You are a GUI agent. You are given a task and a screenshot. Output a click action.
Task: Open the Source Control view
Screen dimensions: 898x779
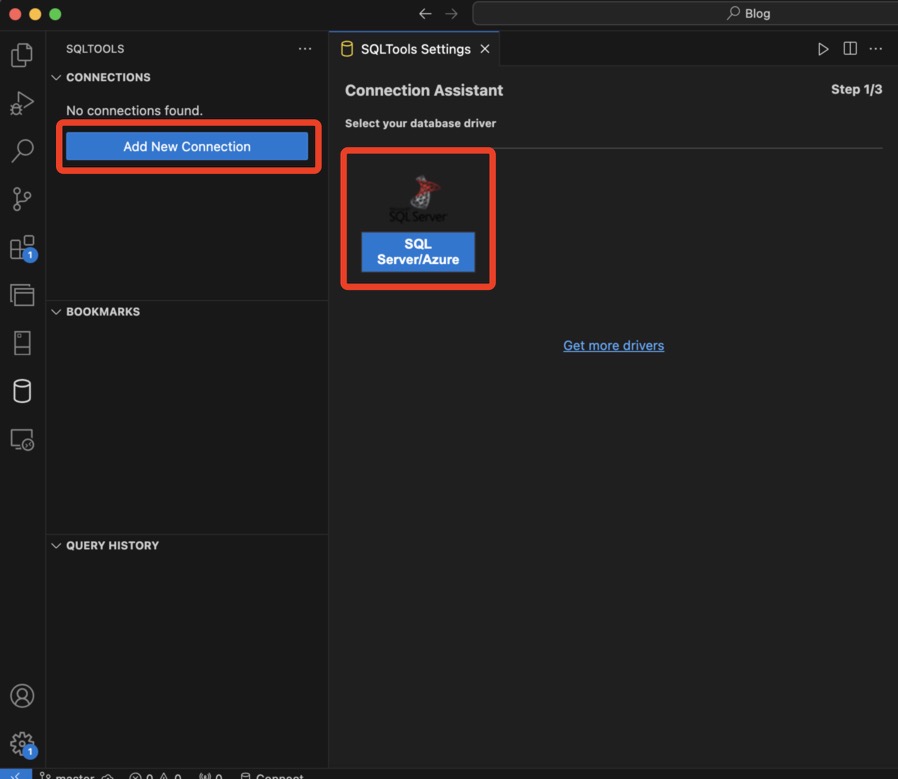coord(22,199)
